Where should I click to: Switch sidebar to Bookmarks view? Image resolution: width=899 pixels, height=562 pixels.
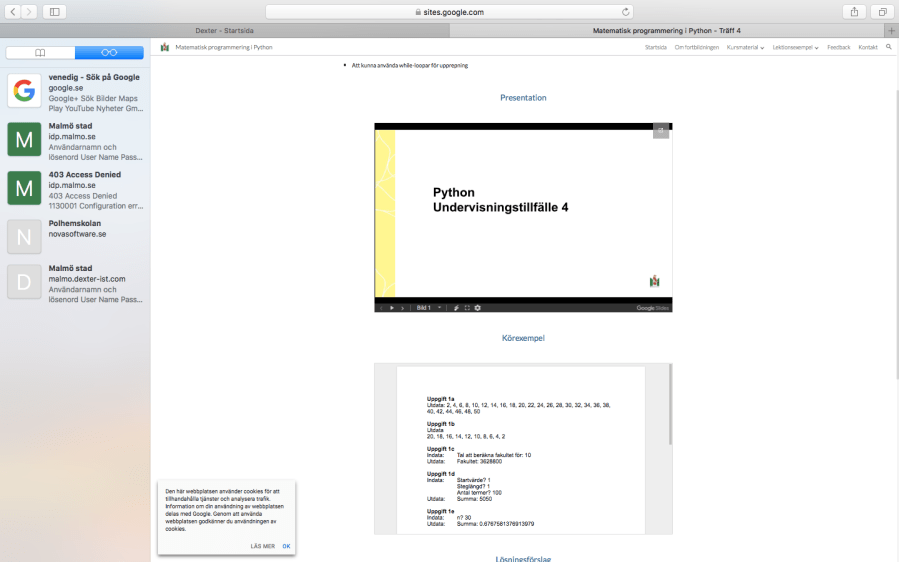[x=40, y=52]
